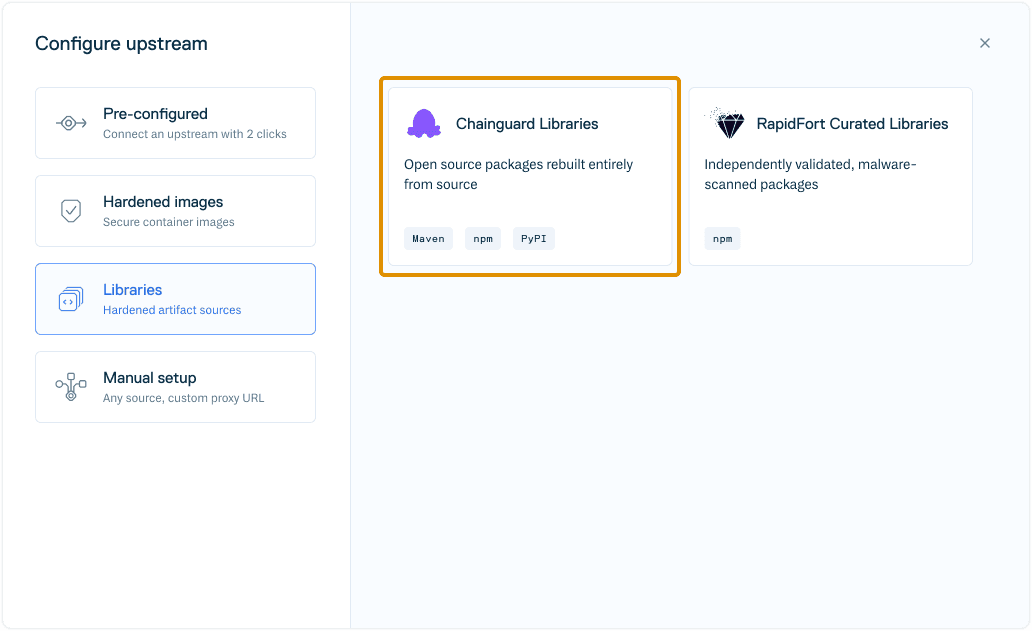Click the npm tag on Chainguard card
Image resolution: width=1032 pixels, height=631 pixels.
click(483, 239)
